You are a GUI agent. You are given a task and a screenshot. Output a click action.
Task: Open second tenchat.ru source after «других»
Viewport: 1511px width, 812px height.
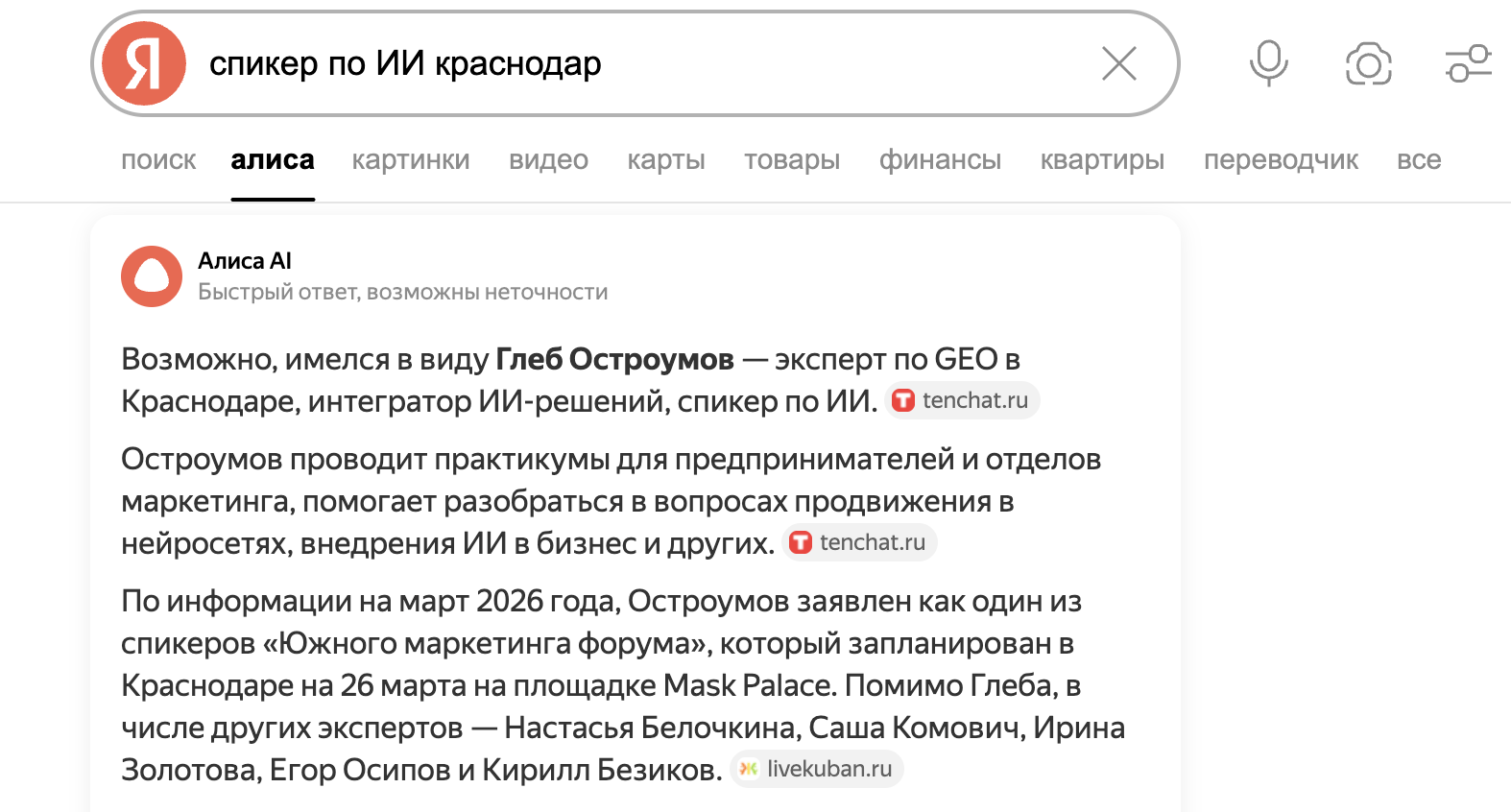(859, 542)
